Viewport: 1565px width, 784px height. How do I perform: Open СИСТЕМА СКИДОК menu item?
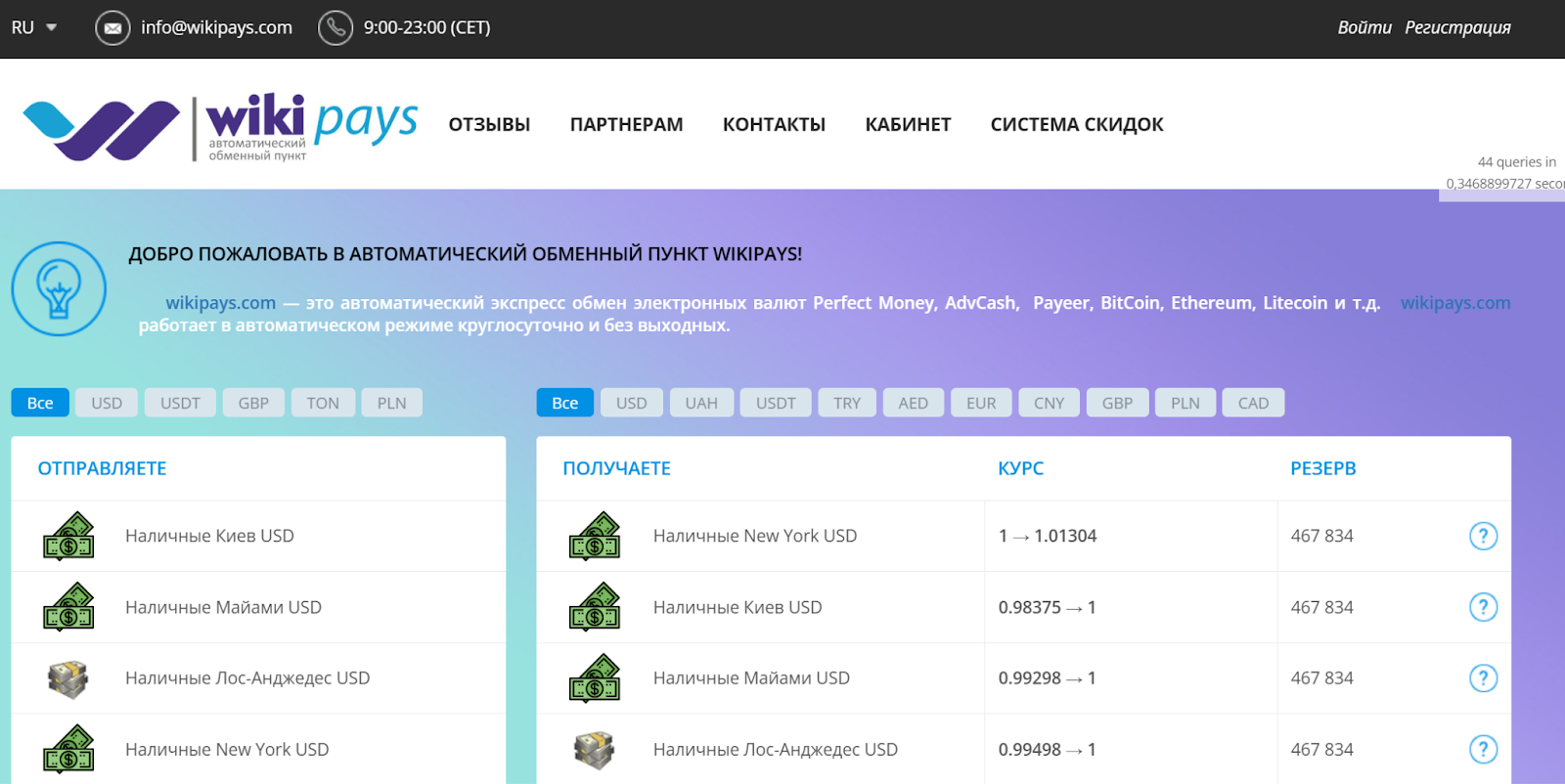pos(1077,124)
